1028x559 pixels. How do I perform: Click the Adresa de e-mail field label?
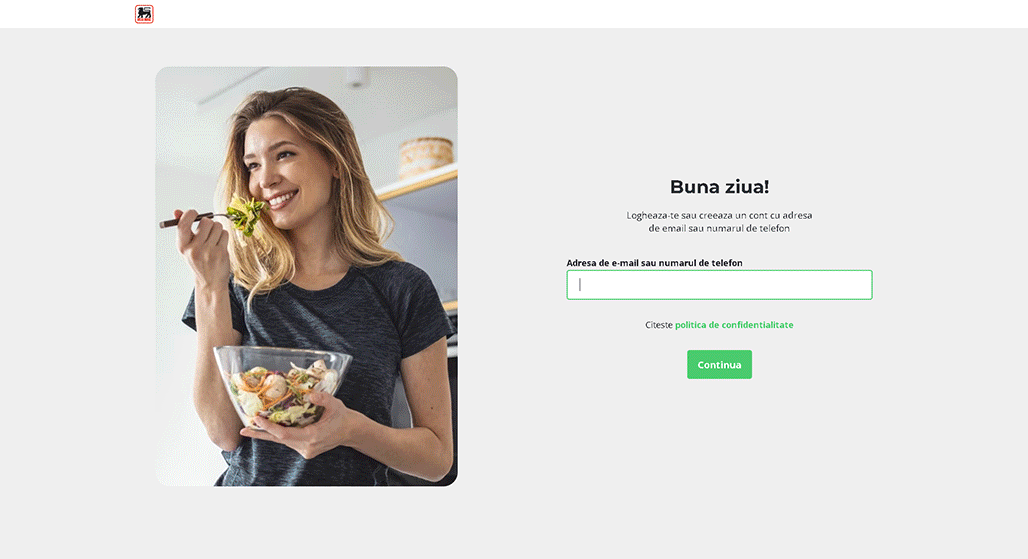654,263
